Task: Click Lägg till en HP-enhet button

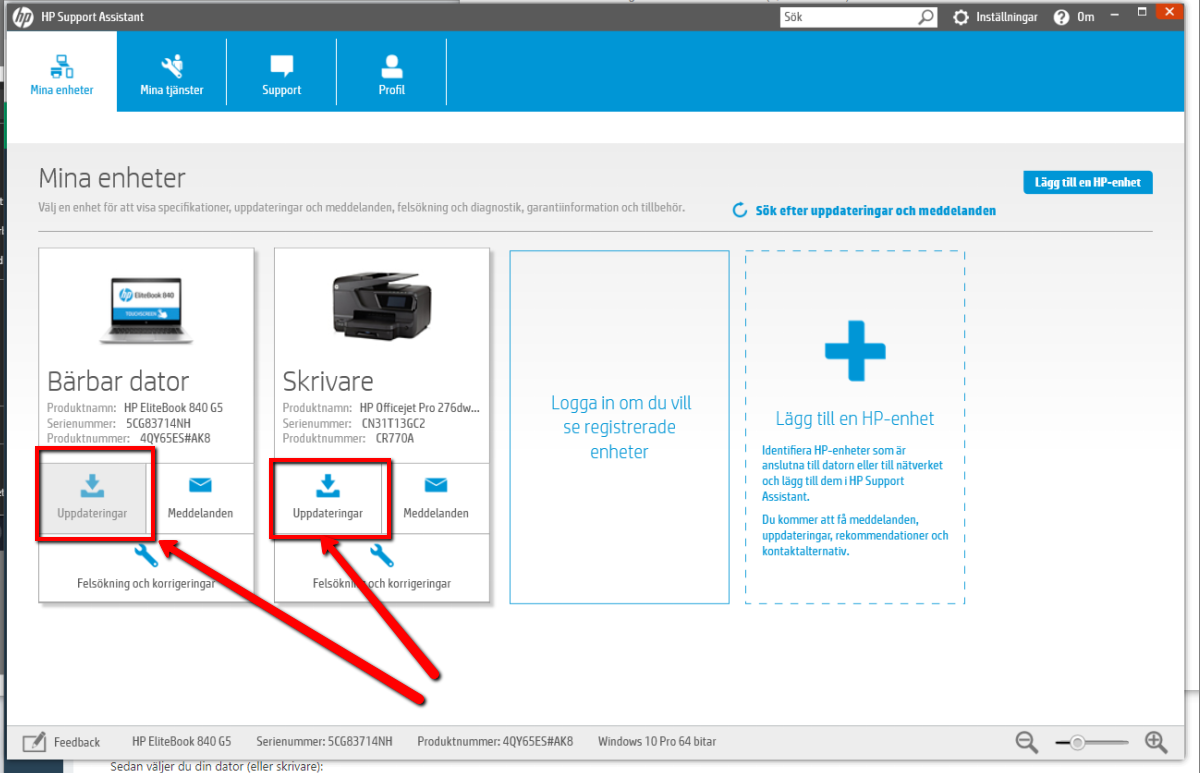Action: coord(1088,182)
